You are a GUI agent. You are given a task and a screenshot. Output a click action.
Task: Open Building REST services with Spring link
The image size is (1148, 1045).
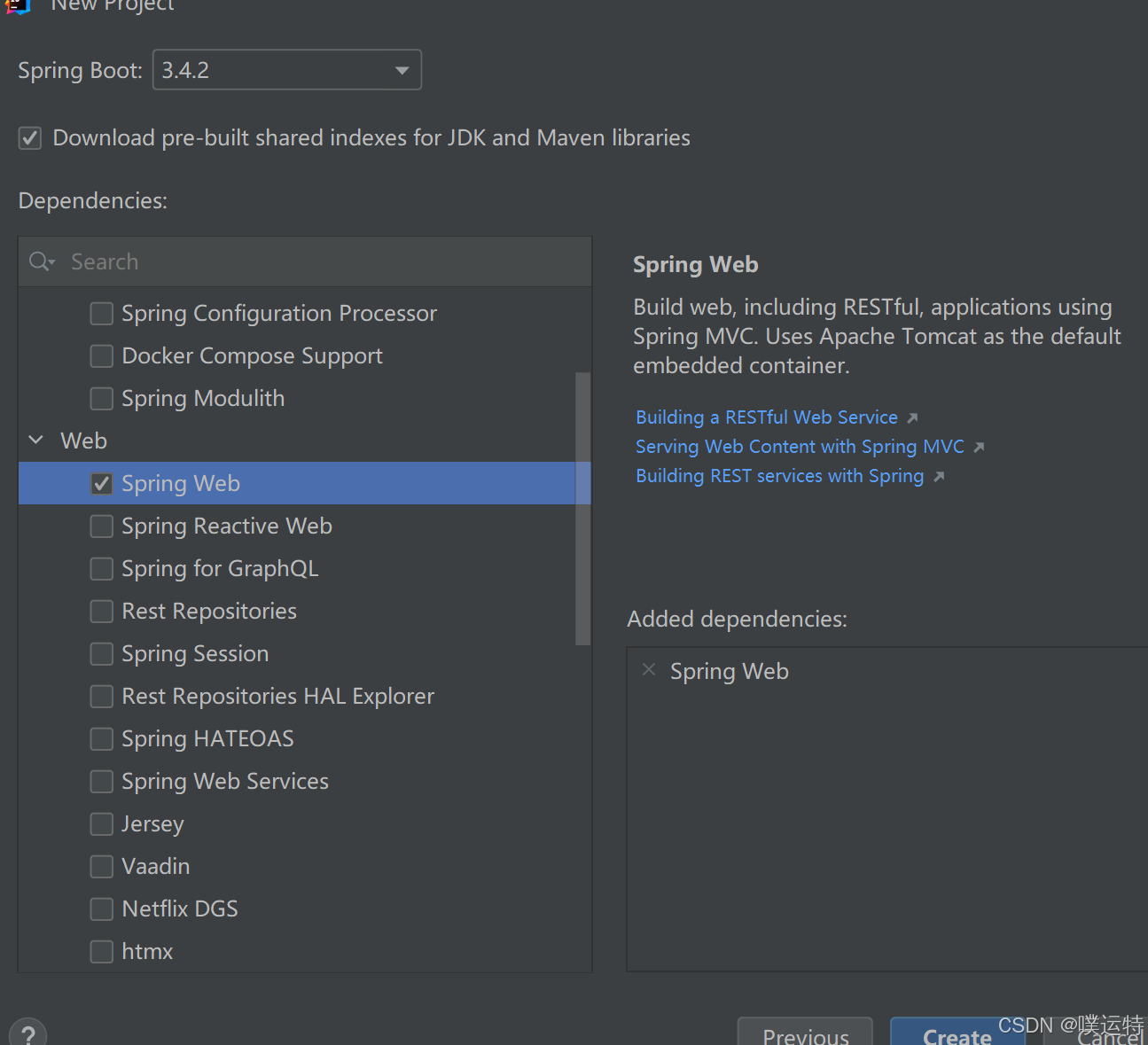coord(780,476)
